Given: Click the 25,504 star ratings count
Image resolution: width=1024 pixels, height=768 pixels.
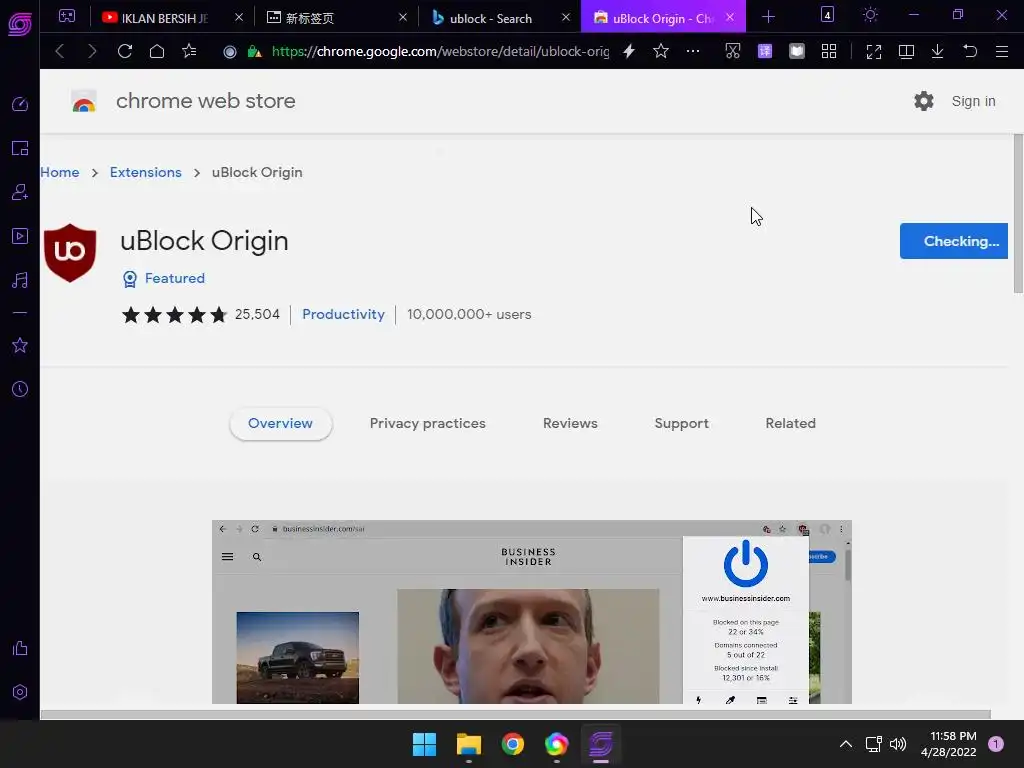Looking at the screenshot, I should [x=257, y=314].
